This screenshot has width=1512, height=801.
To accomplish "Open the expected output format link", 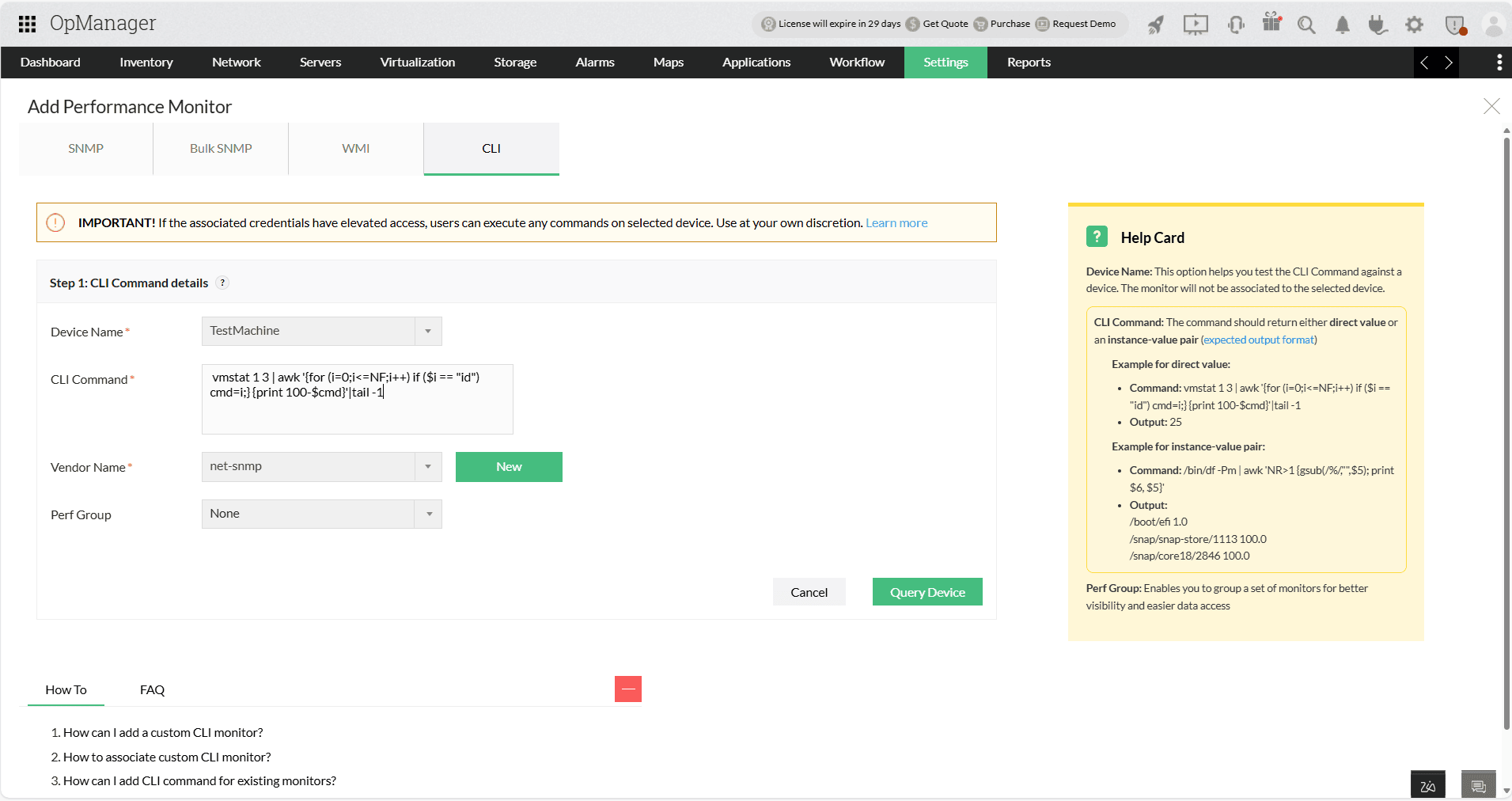I will click(1257, 339).
